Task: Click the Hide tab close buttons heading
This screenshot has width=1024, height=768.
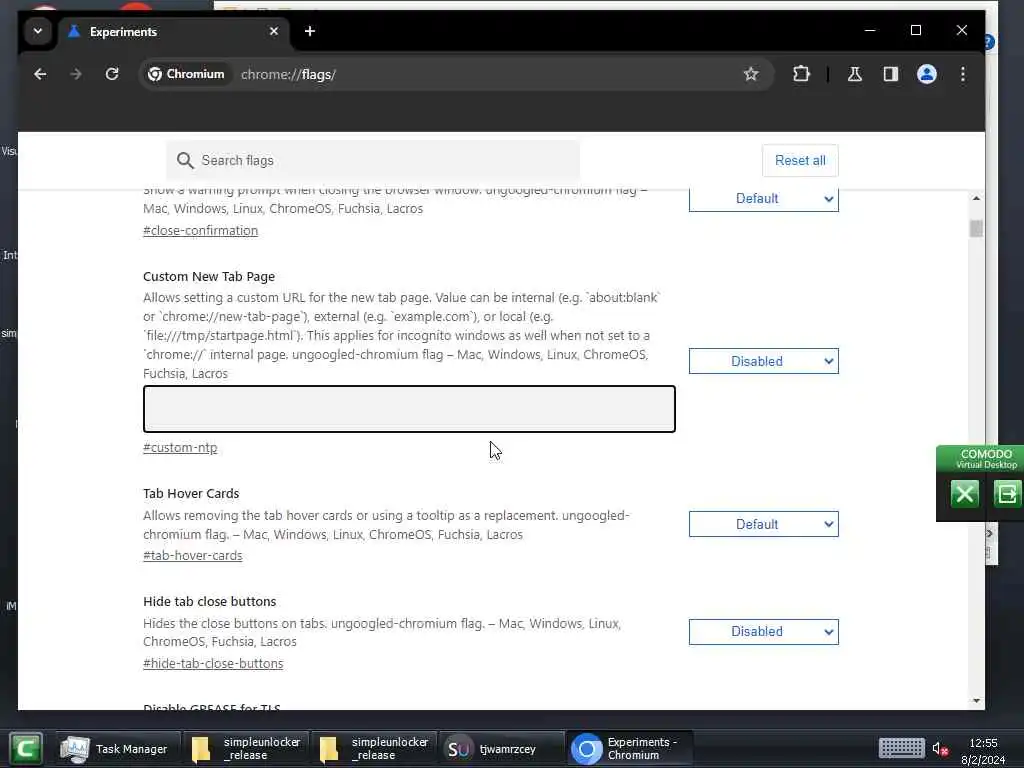Action: click(x=210, y=601)
